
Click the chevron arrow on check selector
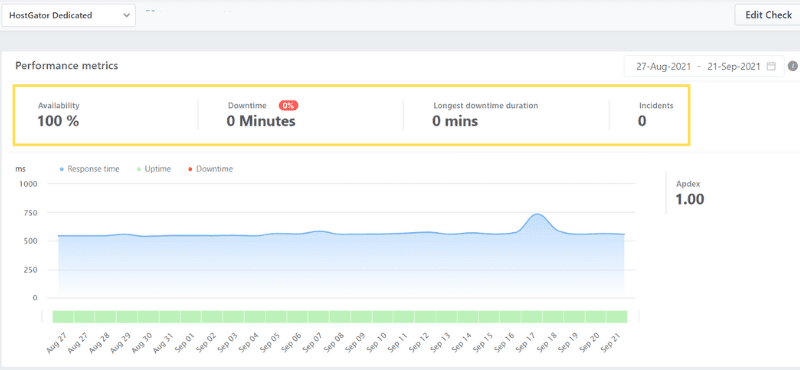tap(127, 15)
